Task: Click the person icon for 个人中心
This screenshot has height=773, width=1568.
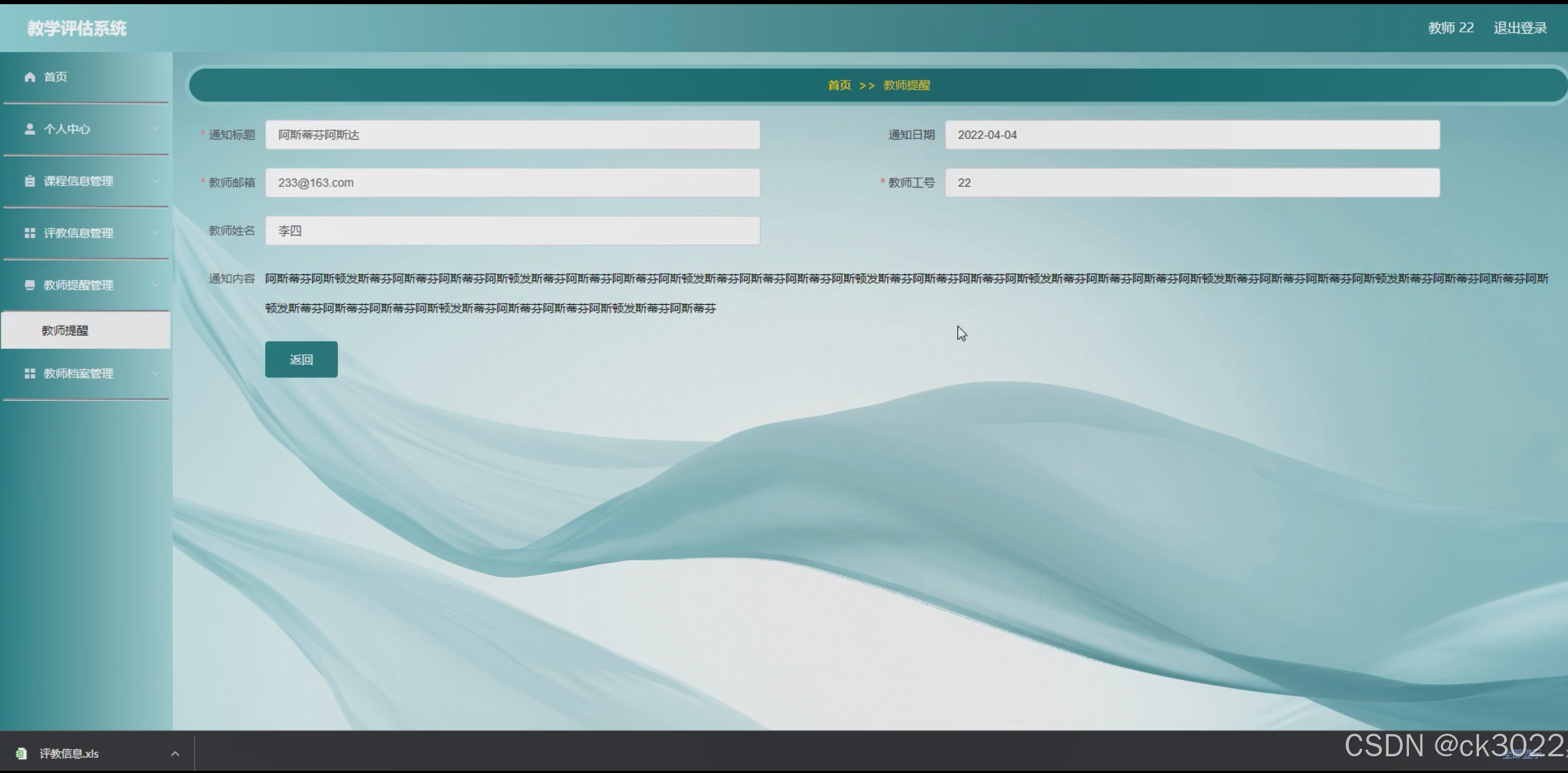Action: 30,129
